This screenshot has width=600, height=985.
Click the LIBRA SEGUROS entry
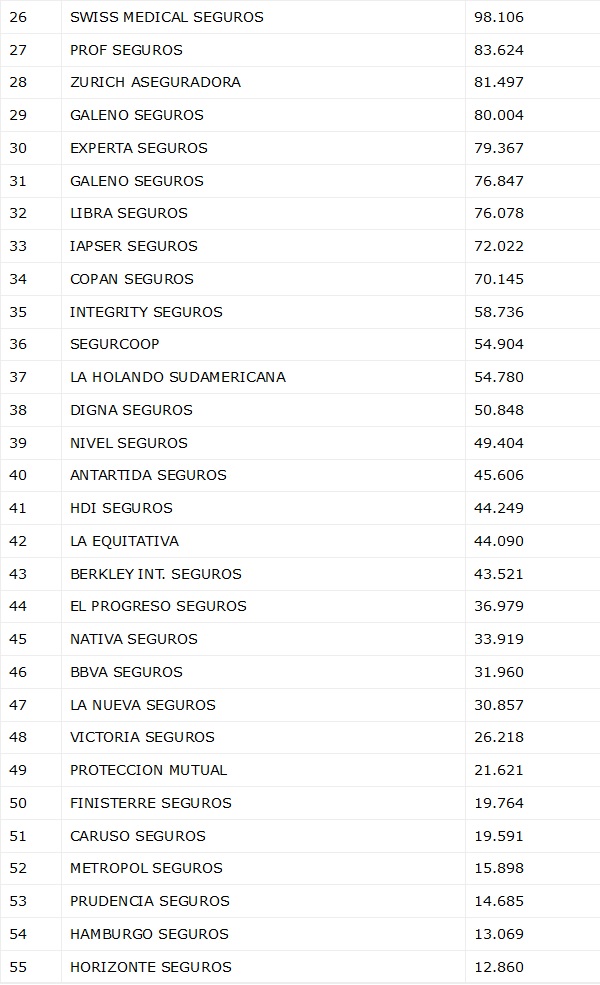click(x=129, y=213)
